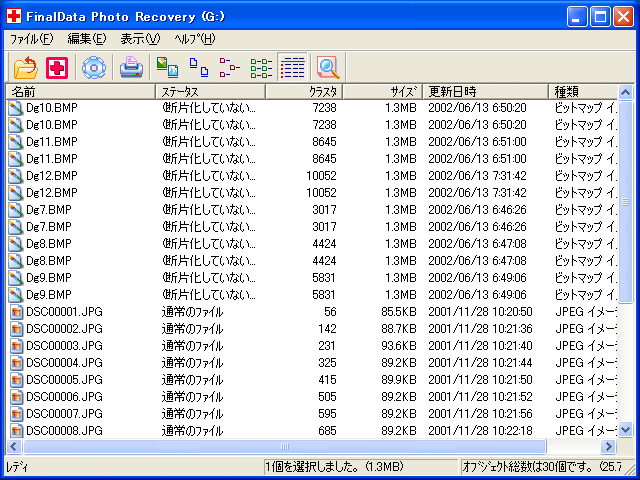The image size is (640, 480).
Task: Sort by the 種類 column header
Action: [583, 92]
